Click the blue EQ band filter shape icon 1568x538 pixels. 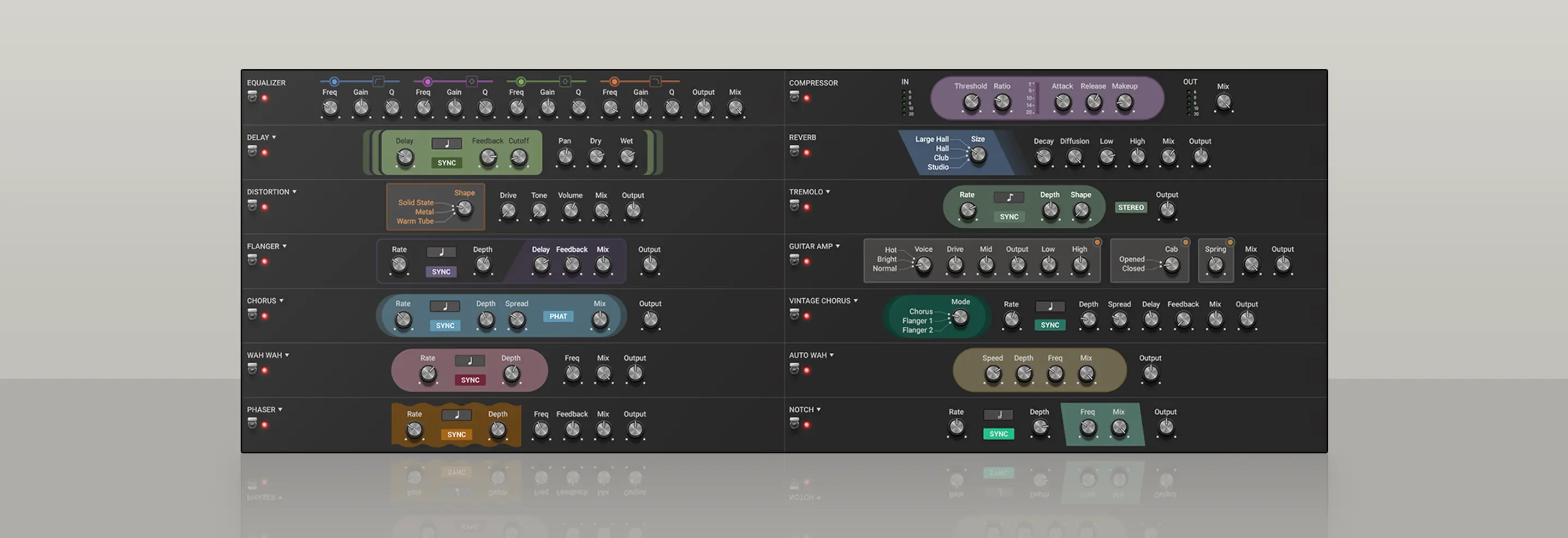(x=378, y=81)
